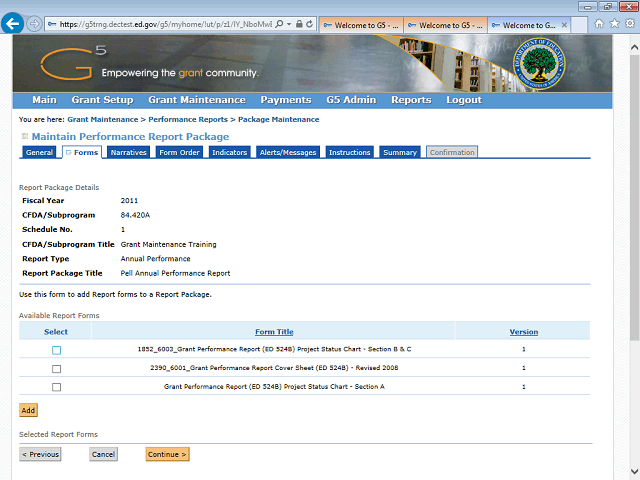Viewport: 640px width, 480px height.
Task: Click the G5 logo in banner
Action: [73, 63]
